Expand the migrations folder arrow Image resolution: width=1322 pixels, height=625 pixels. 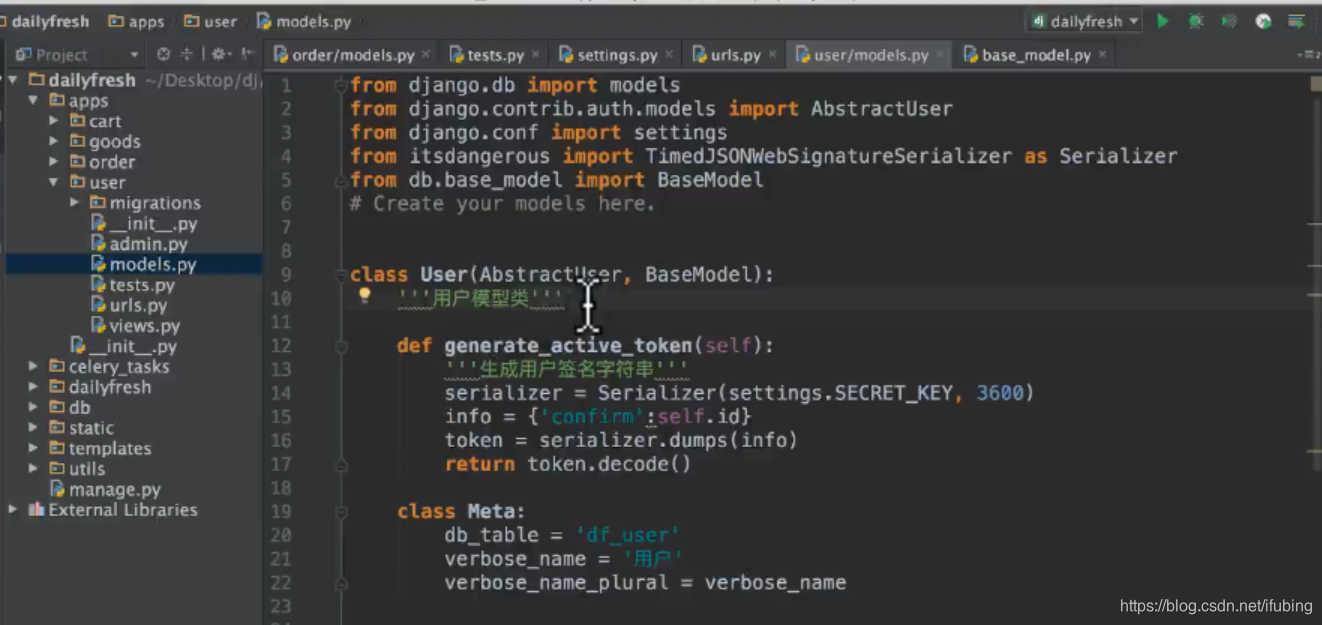75,203
